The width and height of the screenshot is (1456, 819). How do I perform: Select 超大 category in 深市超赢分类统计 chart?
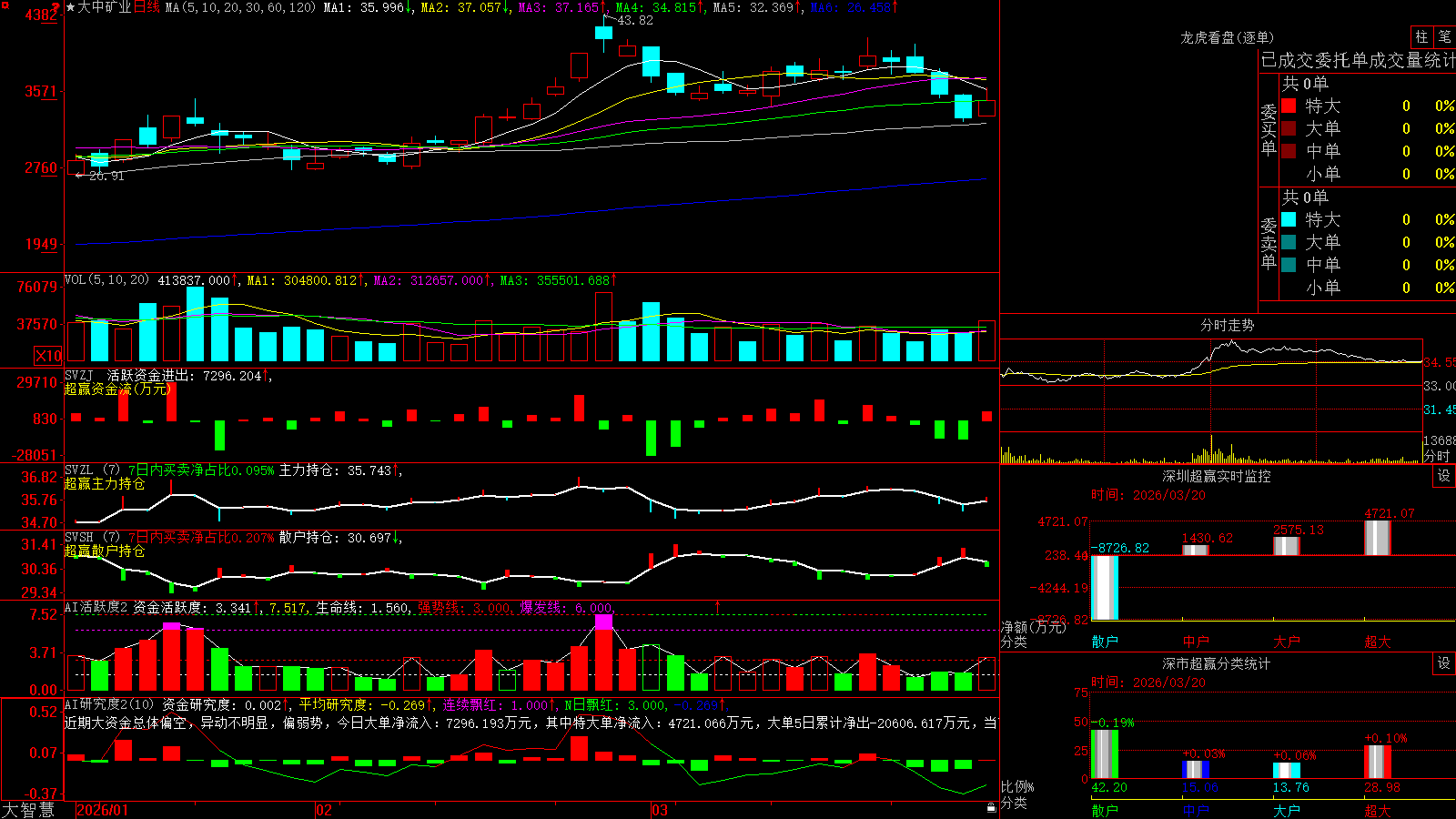click(1378, 811)
